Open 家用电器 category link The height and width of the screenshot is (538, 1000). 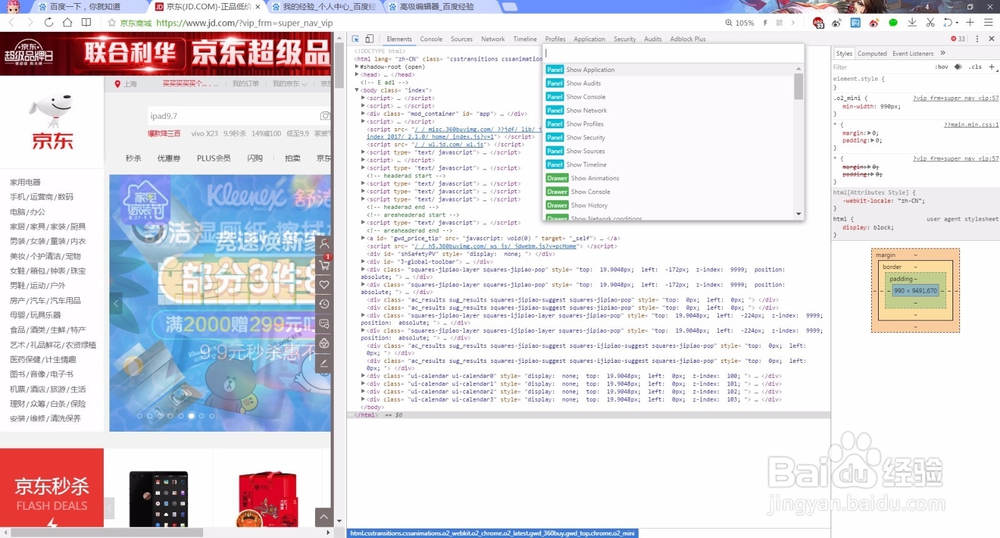(26, 182)
